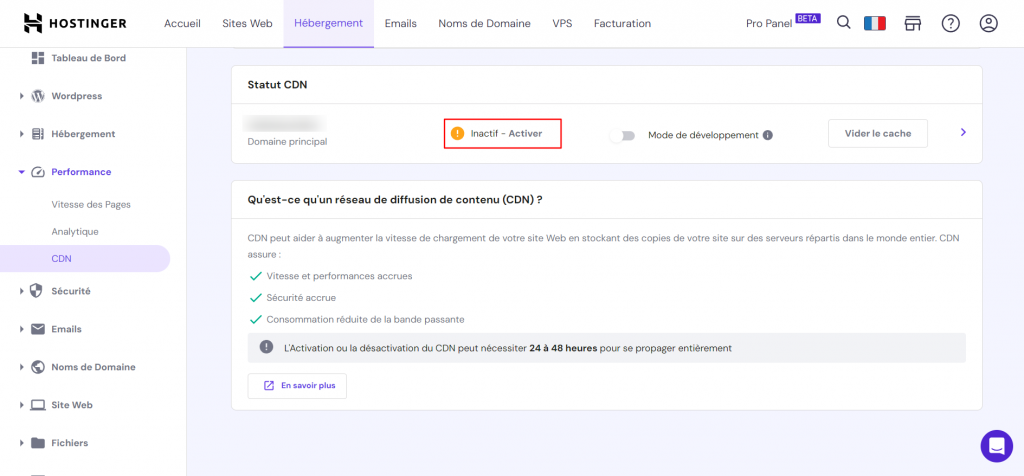Click the Tableau de Bord grid icon
Screen dimensions: 1024x476
pos(38,58)
